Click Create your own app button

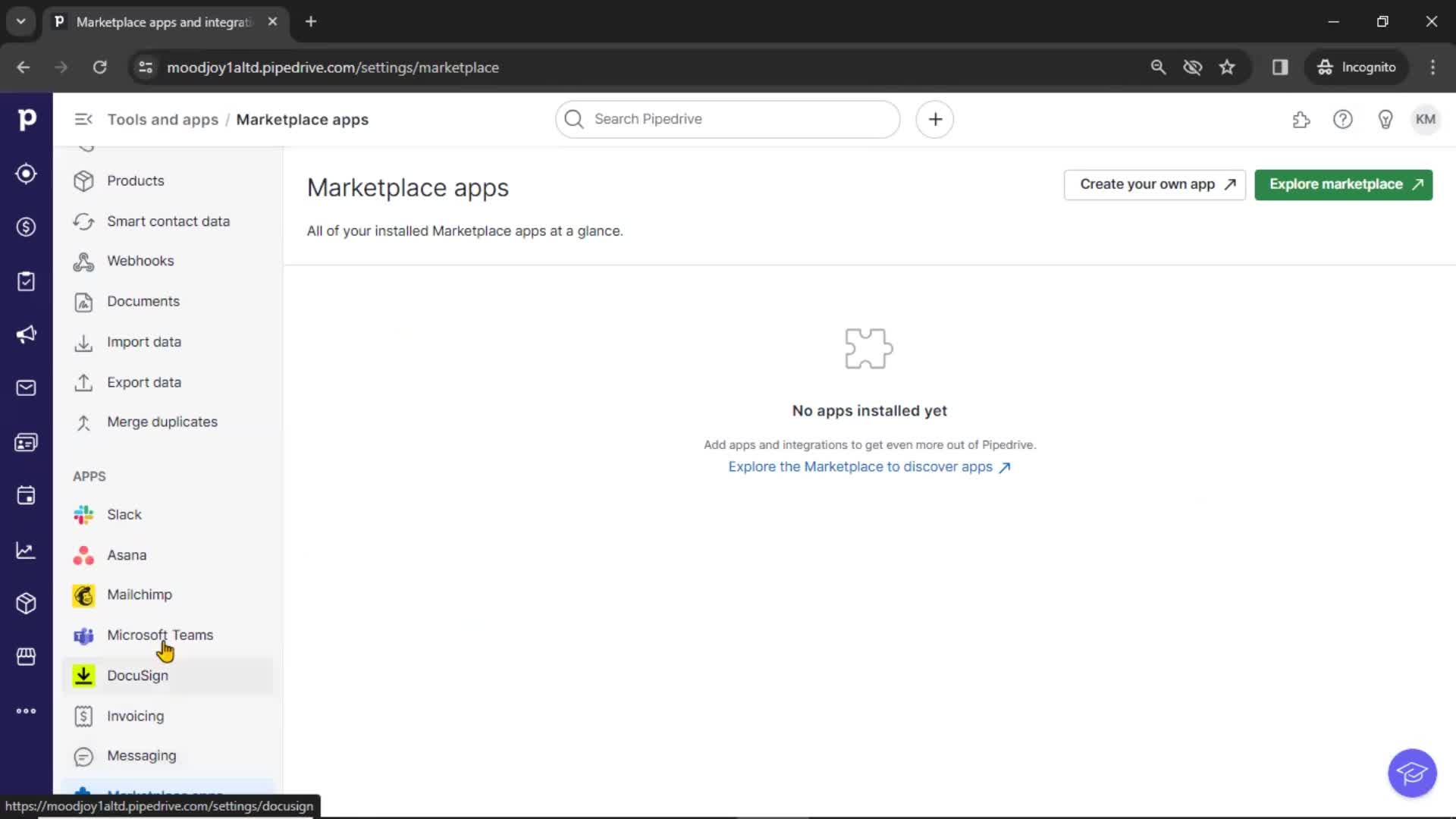pos(1154,184)
